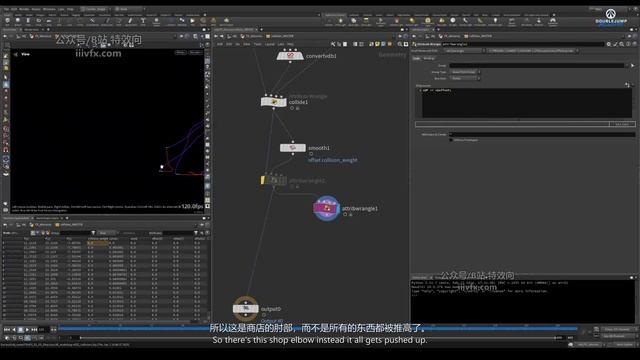The width and height of the screenshot is (640, 360).
Task: Click in the VEXpression code editor
Action: [x=527, y=103]
